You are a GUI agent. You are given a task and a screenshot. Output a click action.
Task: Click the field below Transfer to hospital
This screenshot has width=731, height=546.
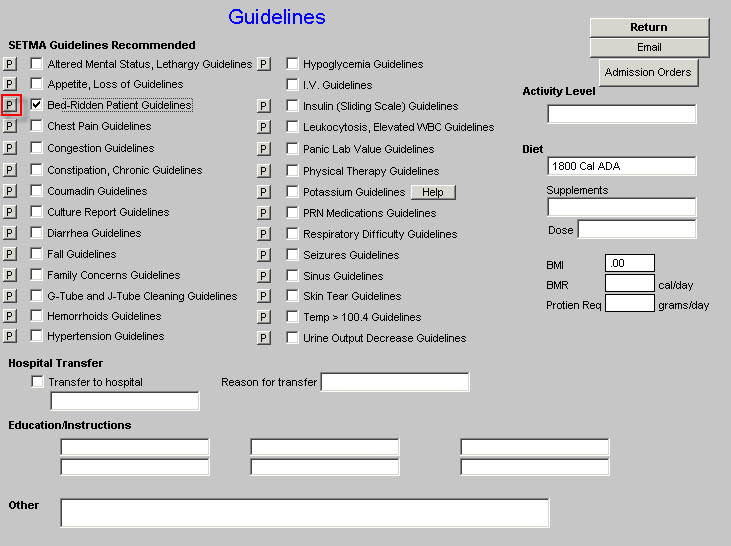[125, 401]
